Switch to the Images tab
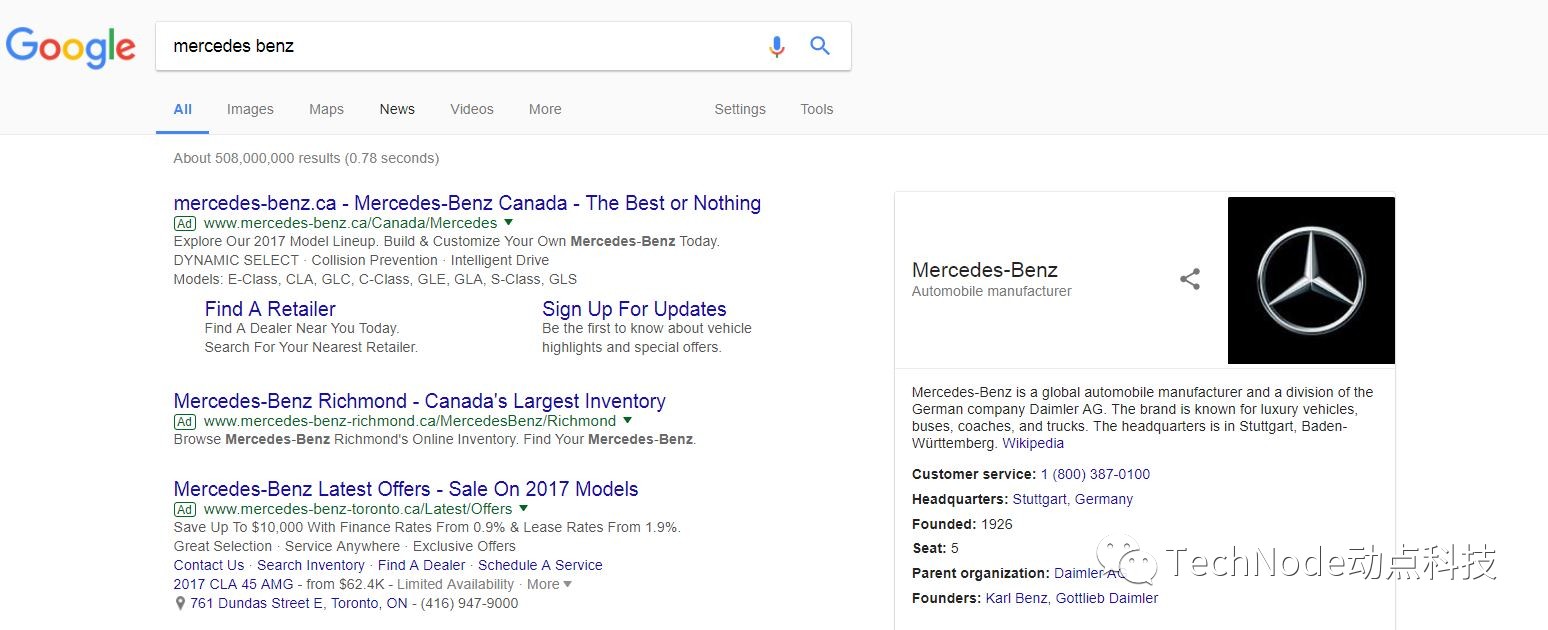Viewport: 1548px width, 630px height. point(250,109)
